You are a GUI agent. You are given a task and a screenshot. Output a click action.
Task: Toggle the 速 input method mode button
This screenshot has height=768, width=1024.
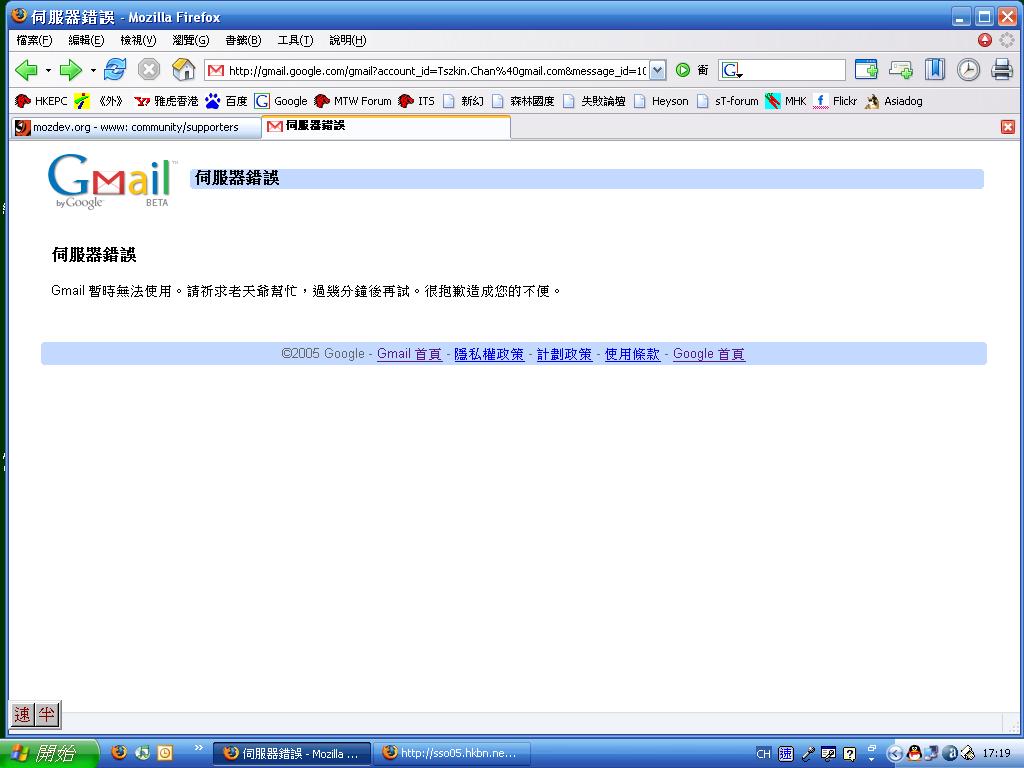point(22,714)
